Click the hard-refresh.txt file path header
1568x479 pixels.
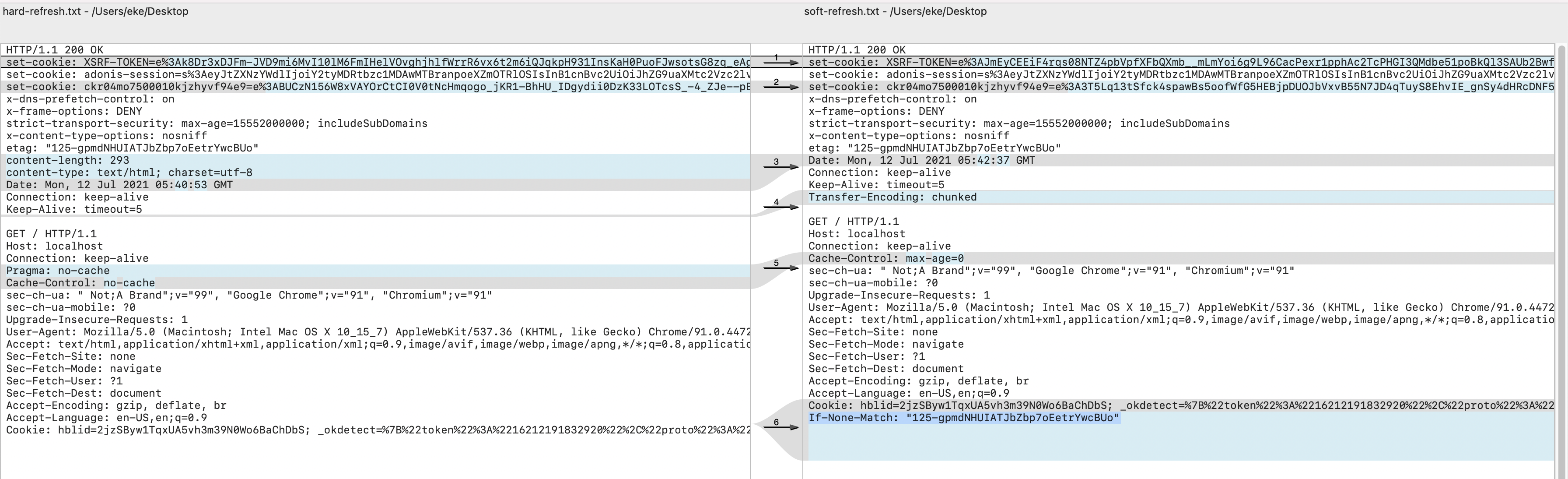coord(95,11)
